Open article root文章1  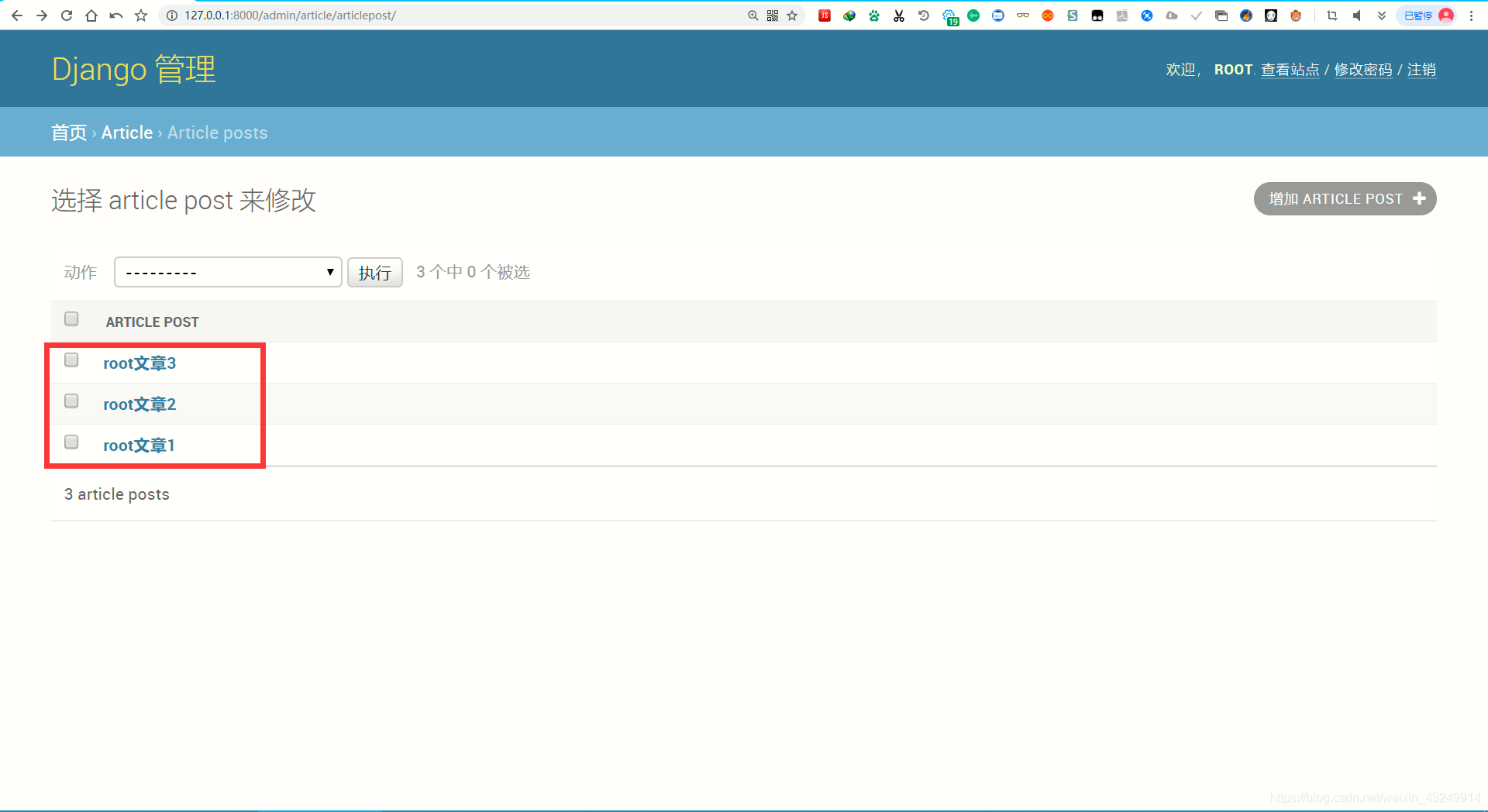pos(139,446)
